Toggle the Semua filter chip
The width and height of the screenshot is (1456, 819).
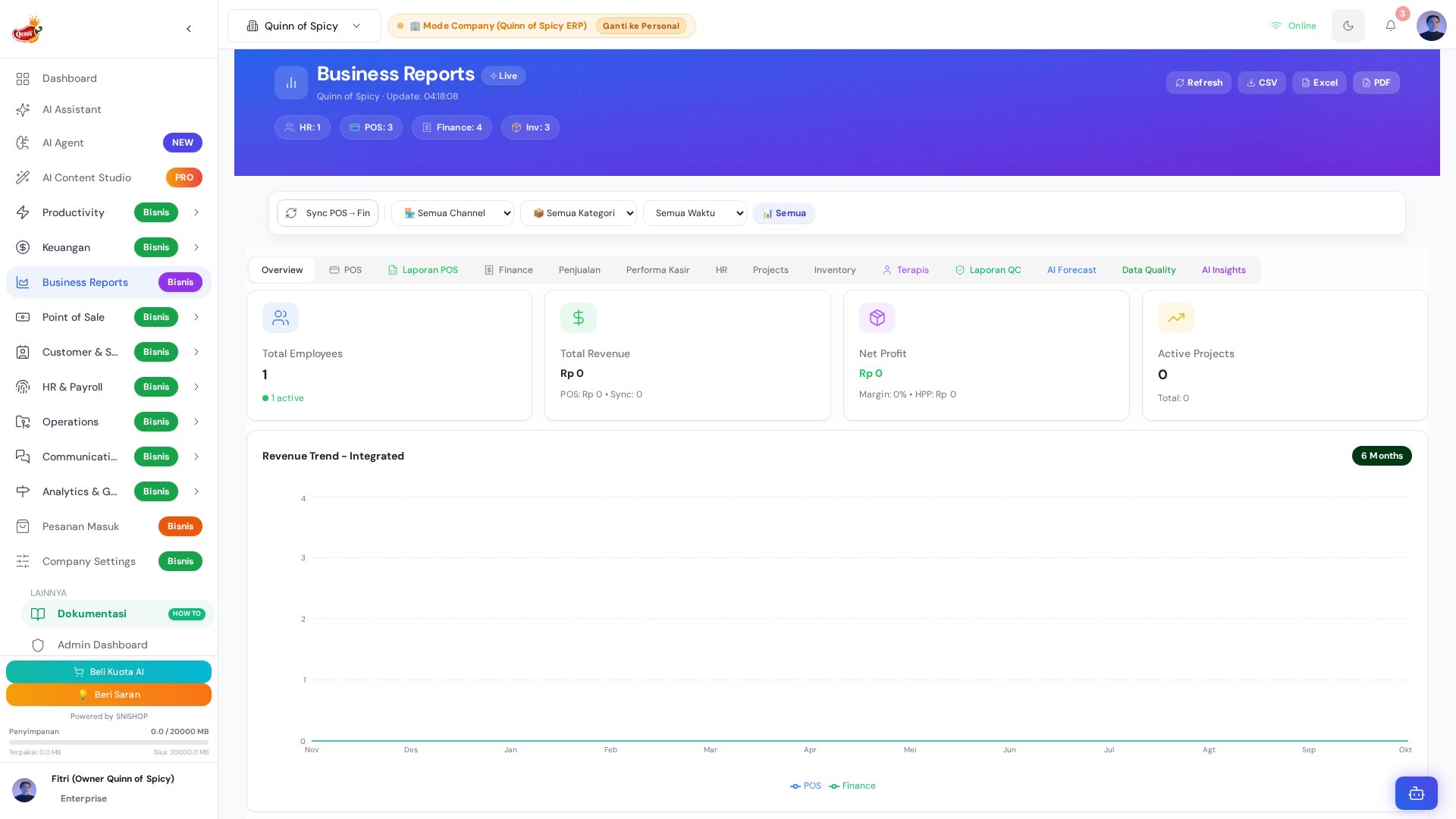pos(784,213)
